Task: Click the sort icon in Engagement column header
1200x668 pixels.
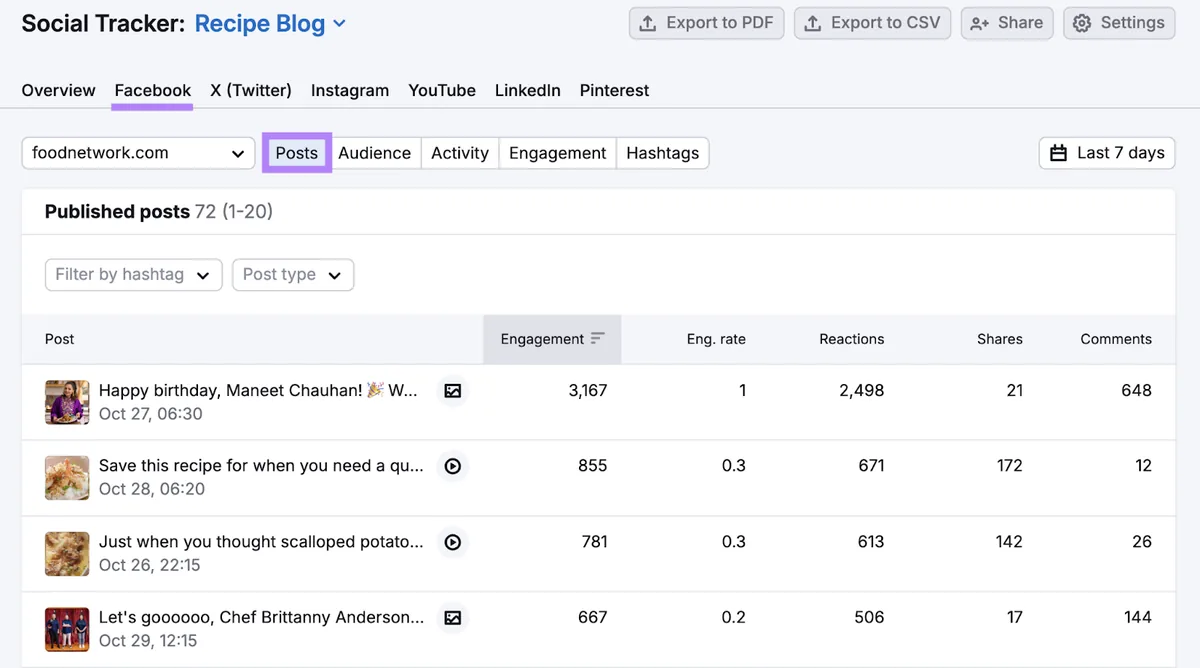Action: pyautogui.click(x=598, y=339)
